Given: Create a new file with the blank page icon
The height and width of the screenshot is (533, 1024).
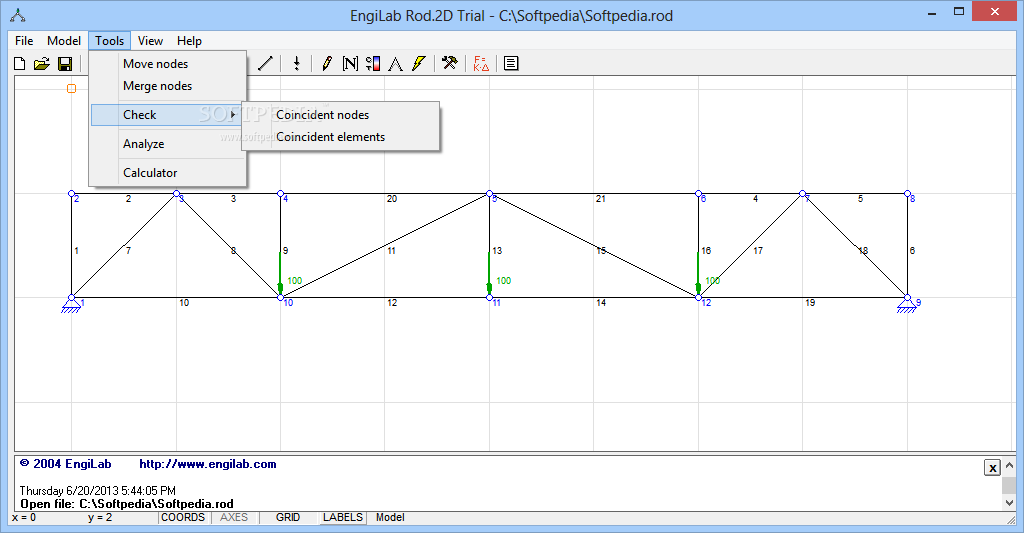Looking at the screenshot, I should pyautogui.click(x=20, y=63).
